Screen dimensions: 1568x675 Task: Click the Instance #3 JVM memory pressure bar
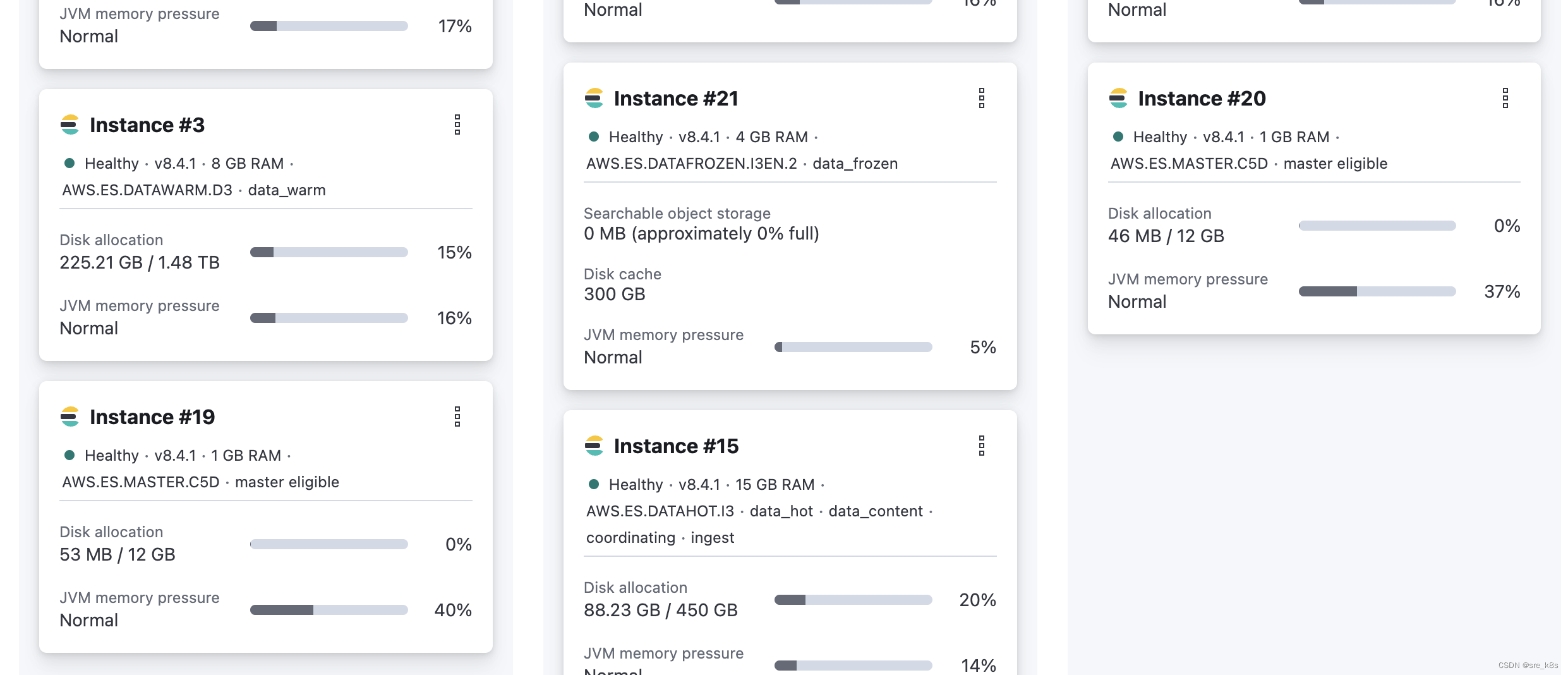329,319
